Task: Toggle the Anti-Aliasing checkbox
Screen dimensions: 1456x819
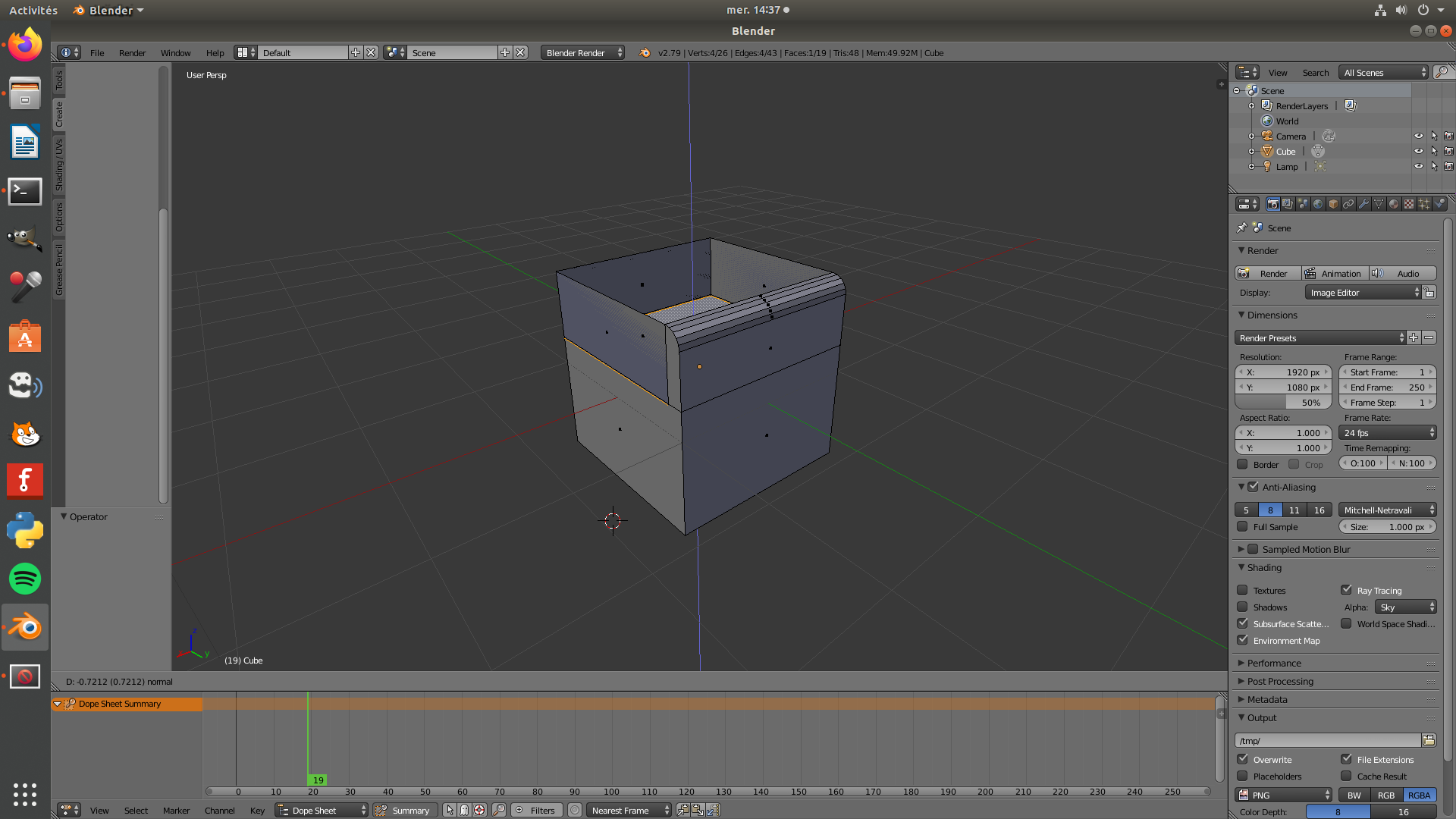Action: [x=1253, y=487]
